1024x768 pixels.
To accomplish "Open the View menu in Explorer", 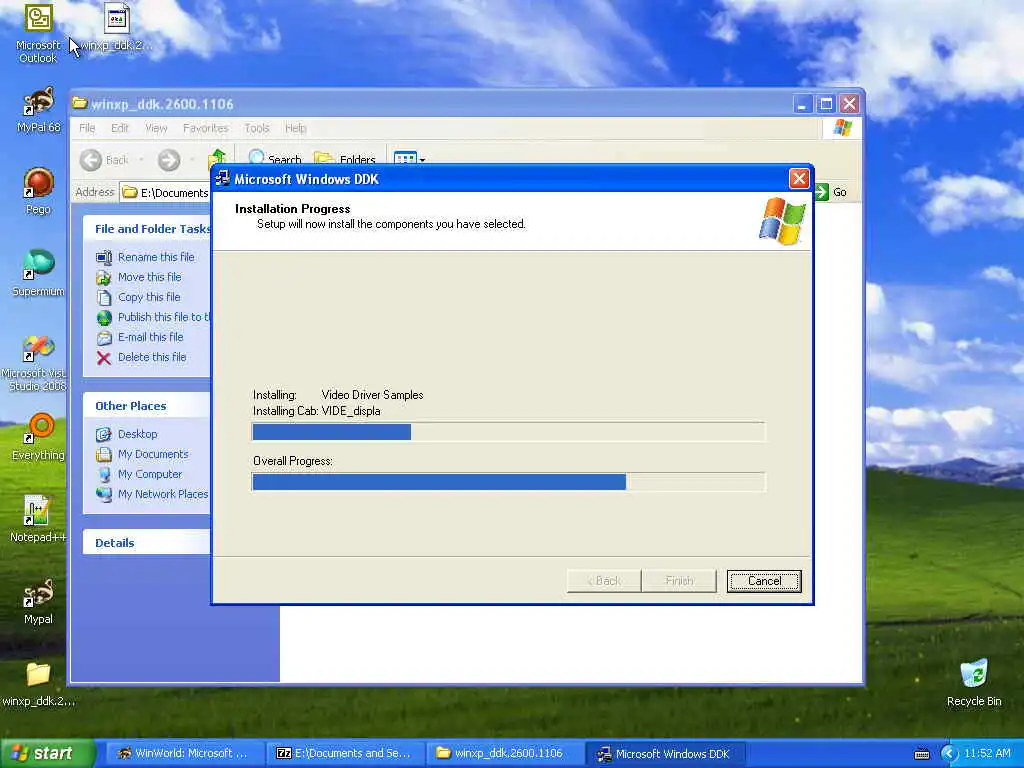I will pyautogui.click(x=156, y=128).
